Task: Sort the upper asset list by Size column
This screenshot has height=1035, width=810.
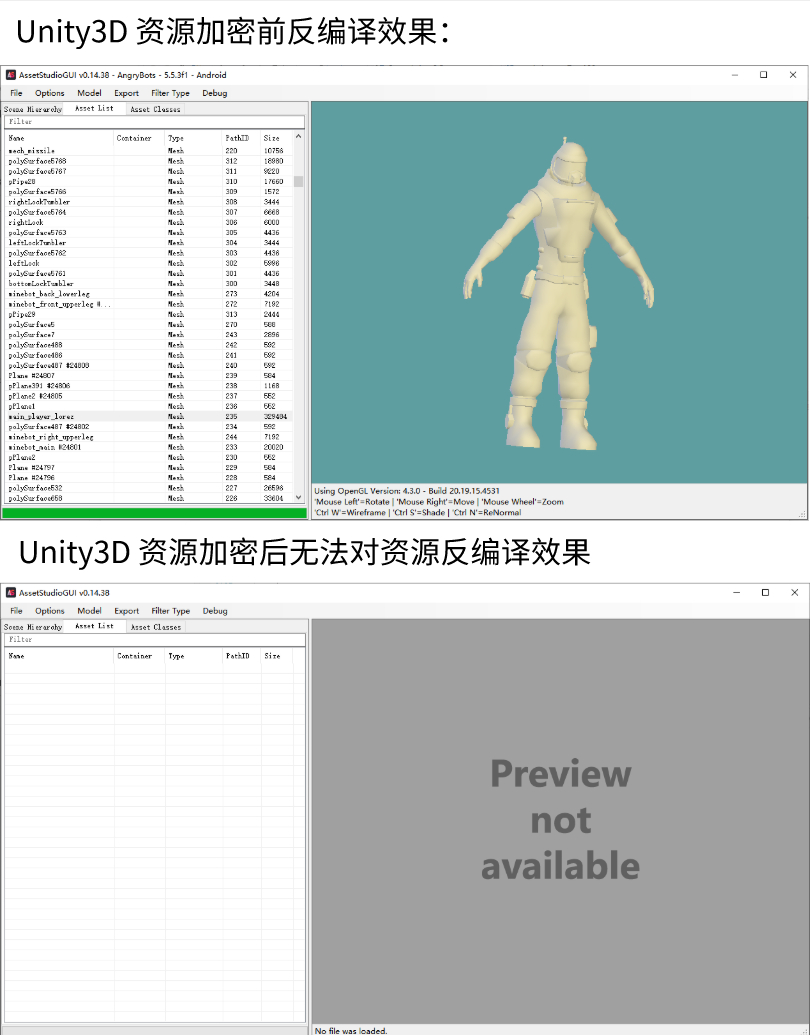Action: click(x=272, y=138)
